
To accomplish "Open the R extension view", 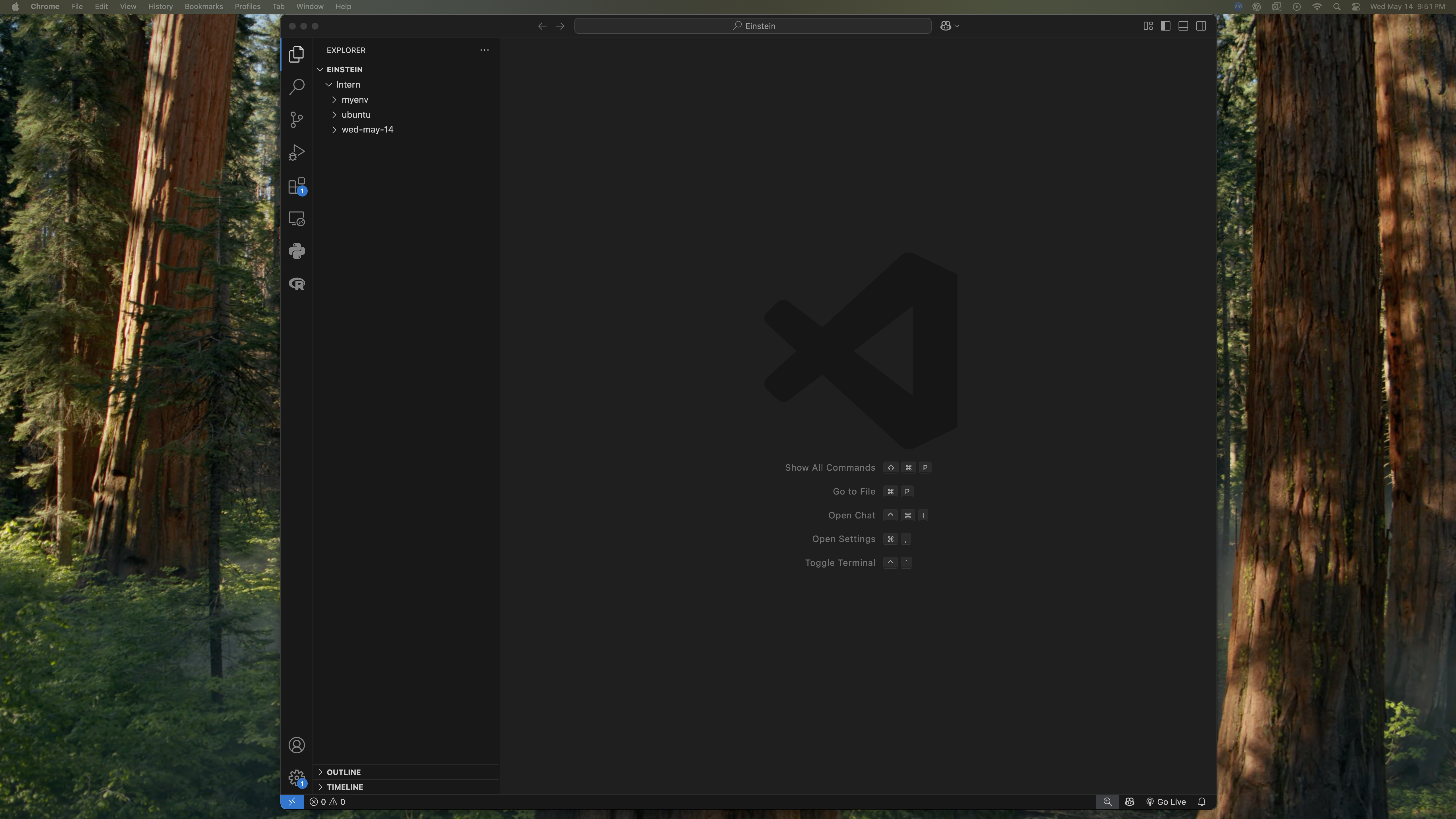I will click(x=296, y=284).
